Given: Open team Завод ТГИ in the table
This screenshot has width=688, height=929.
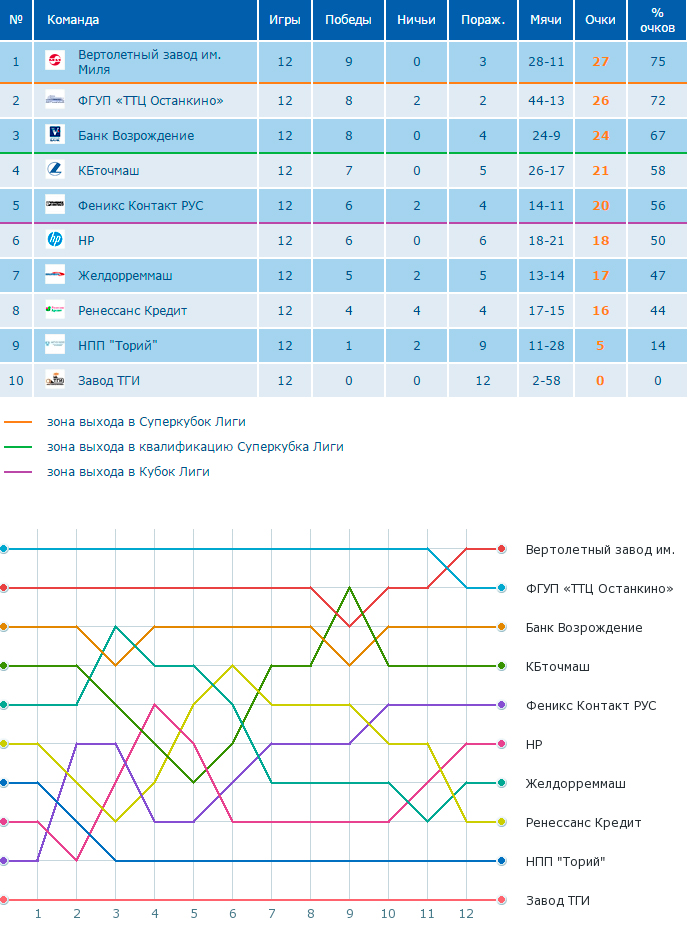Looking at the screenshot, I should (x=108, y=380).
